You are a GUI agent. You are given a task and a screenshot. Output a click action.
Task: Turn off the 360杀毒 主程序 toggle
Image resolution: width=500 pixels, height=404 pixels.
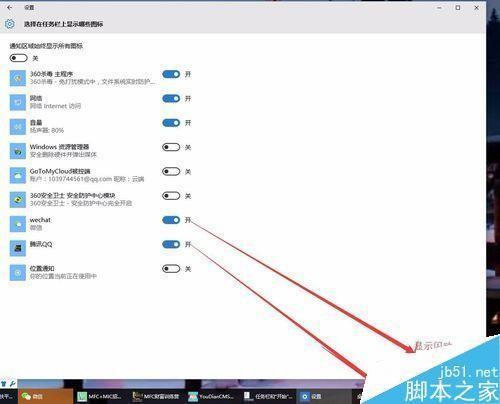171,74
